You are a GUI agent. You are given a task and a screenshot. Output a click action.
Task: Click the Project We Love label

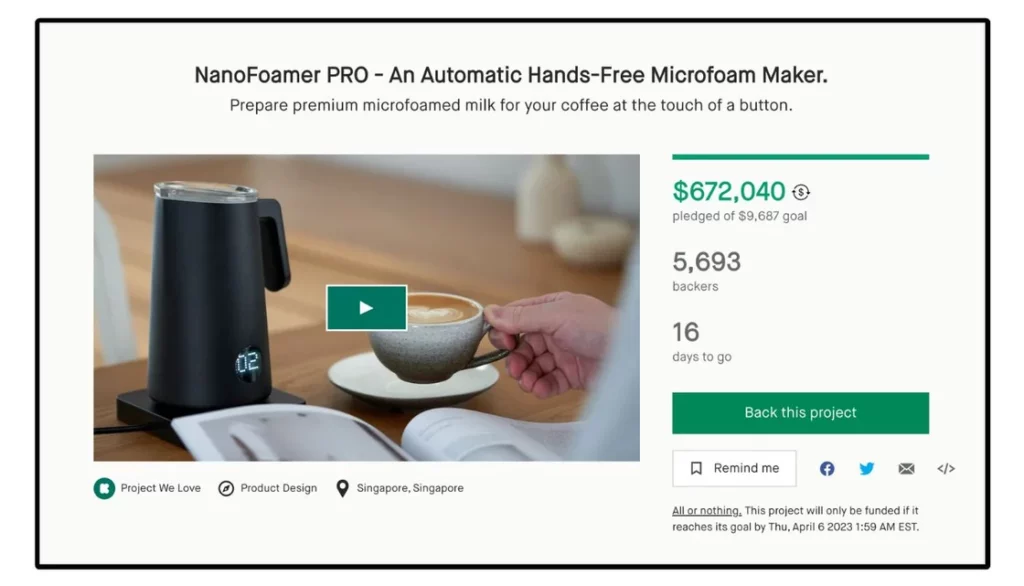(x=160, y=488)
